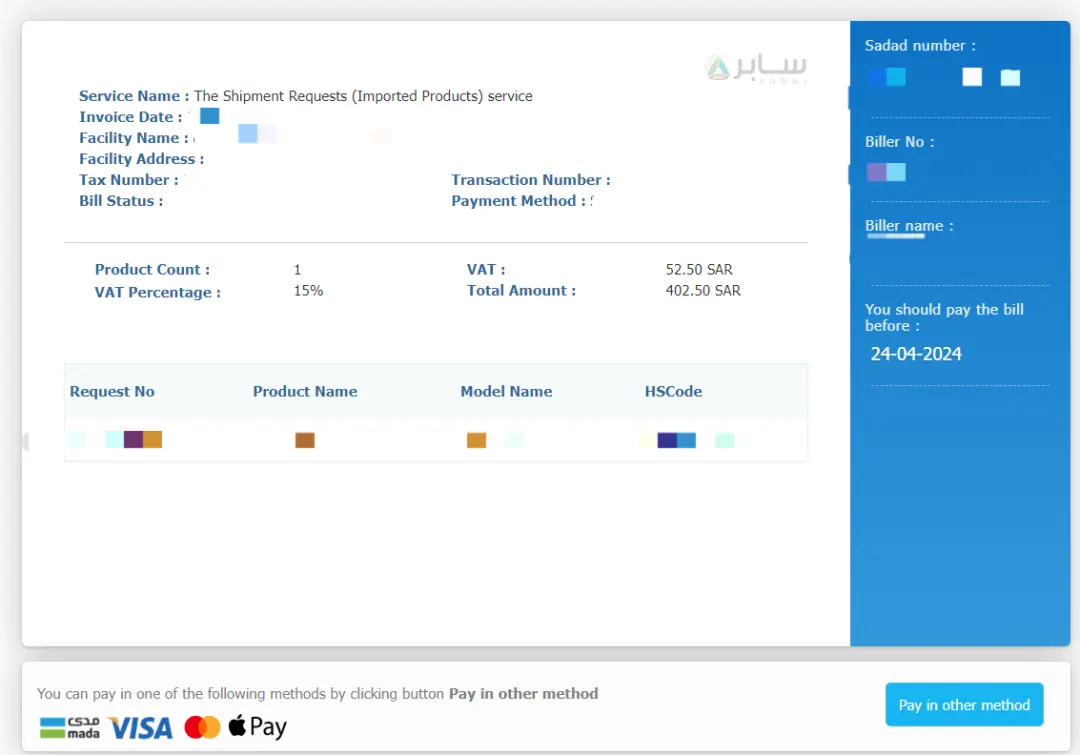This screenshot has height=755, width=1080.
Task: Click the Product Count label
Action: coord(152,269)
